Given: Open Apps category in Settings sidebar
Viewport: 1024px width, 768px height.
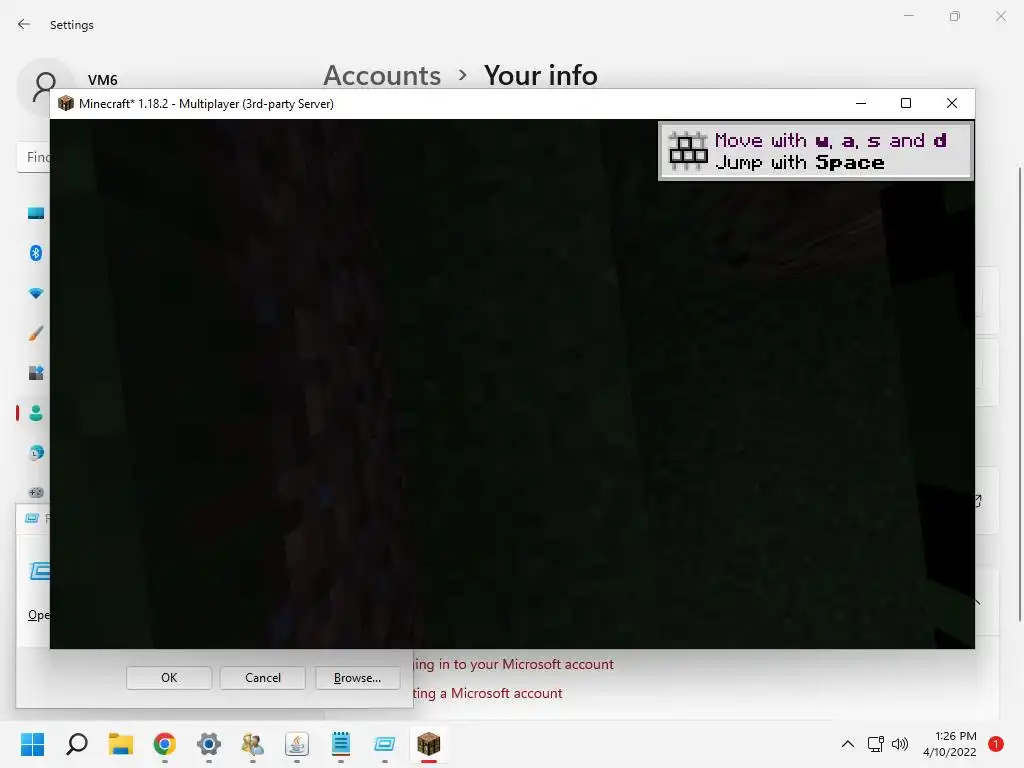Looking at the screenshot, I should pyautogui.click(x=36, y=373).
